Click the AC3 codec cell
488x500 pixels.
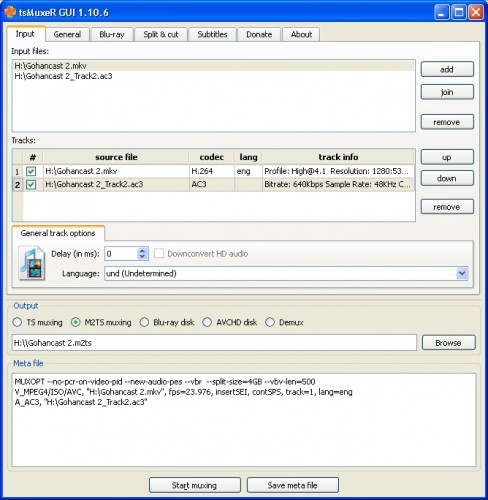tap(212, 184)
